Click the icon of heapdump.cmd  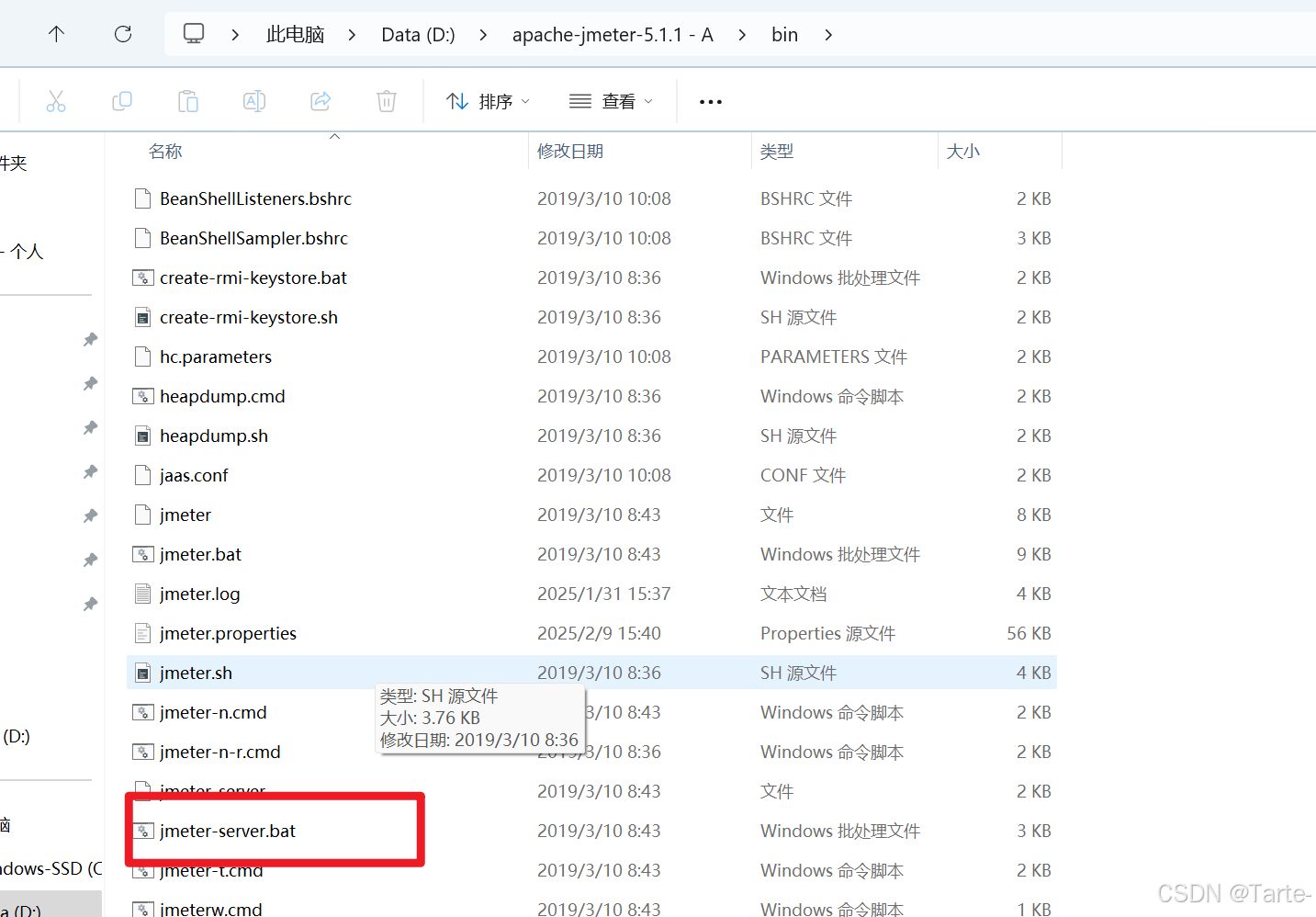[142, 396]
